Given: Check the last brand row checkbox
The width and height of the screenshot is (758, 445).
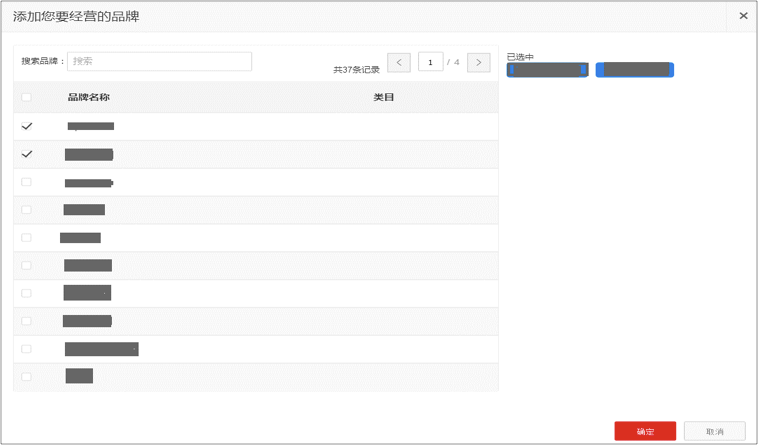Looking at the screenshot, I should tap(27, 377).
